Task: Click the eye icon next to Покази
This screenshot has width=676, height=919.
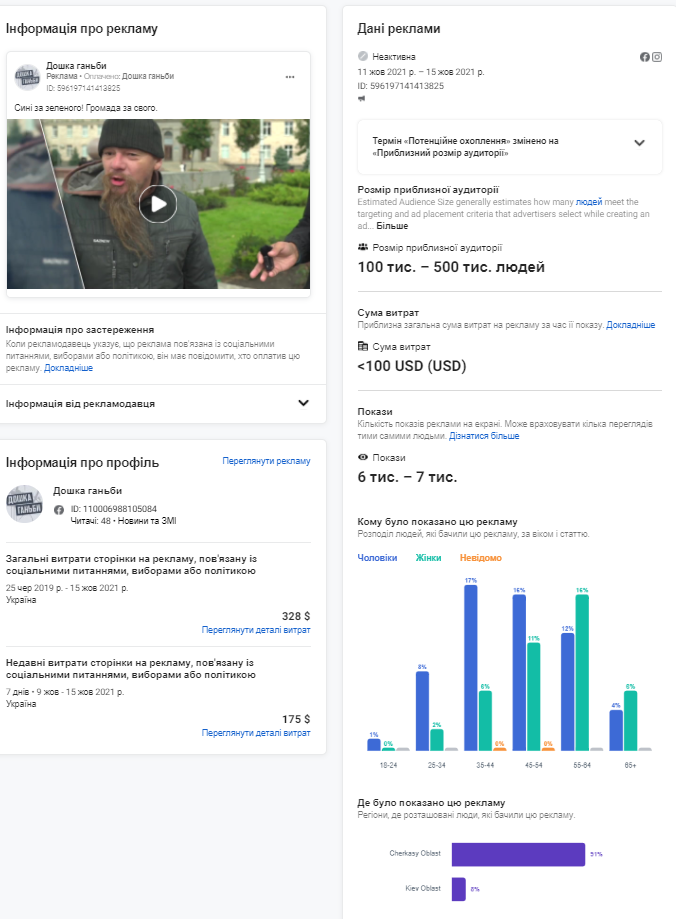Action: 363,457
